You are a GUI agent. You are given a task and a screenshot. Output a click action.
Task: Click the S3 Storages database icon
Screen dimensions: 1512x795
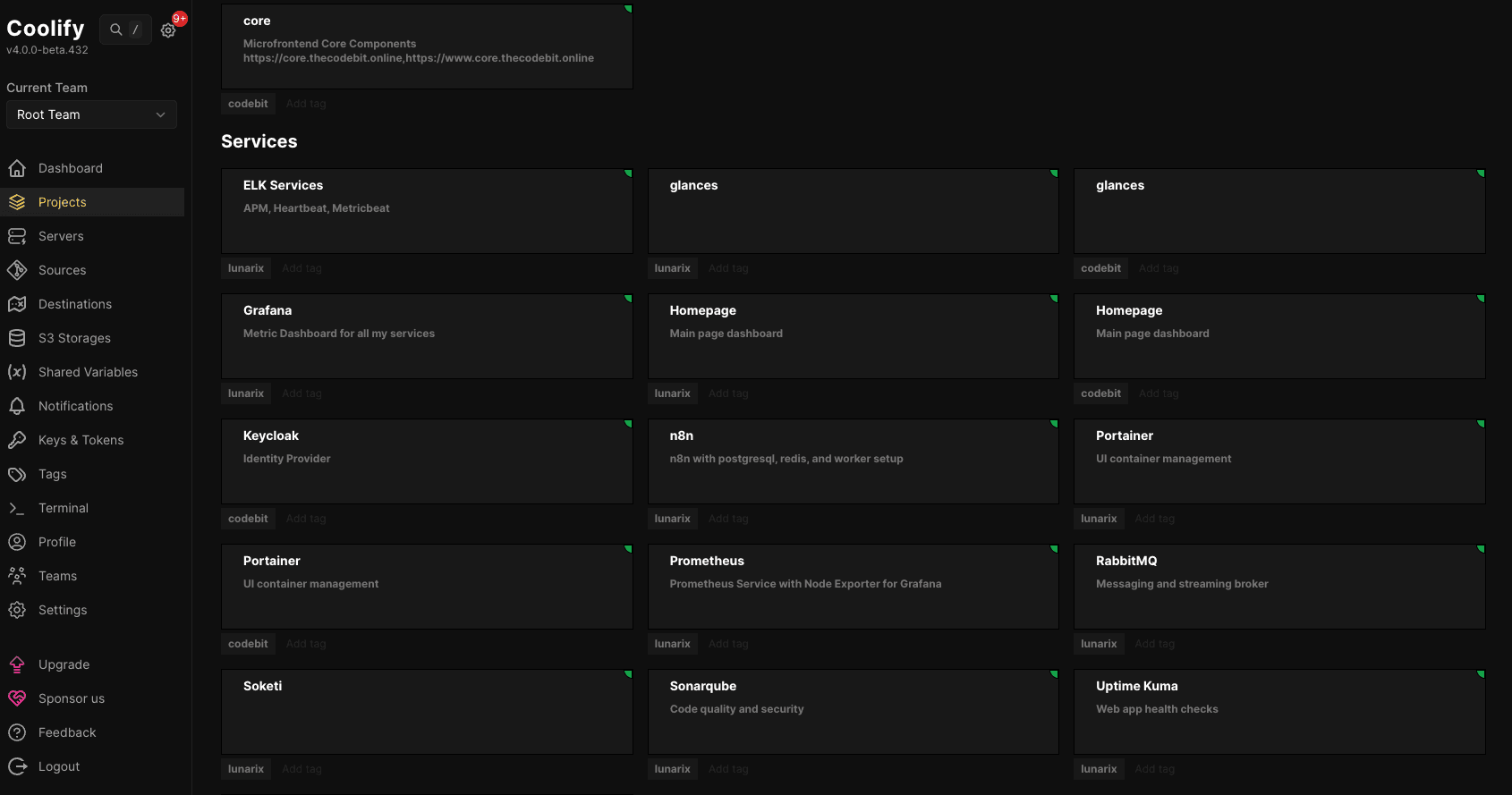tap(17, 338)
